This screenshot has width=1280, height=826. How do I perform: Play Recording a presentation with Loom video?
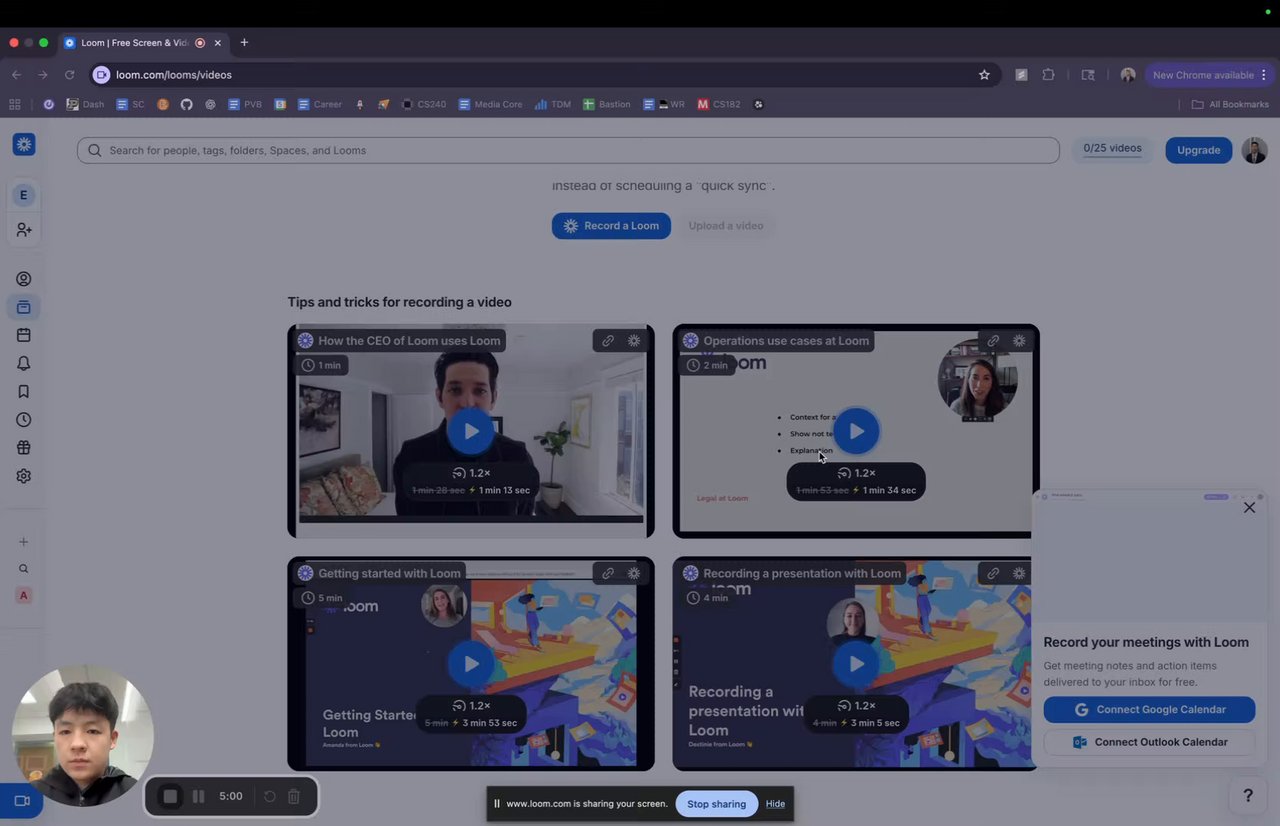pos(856,663)
